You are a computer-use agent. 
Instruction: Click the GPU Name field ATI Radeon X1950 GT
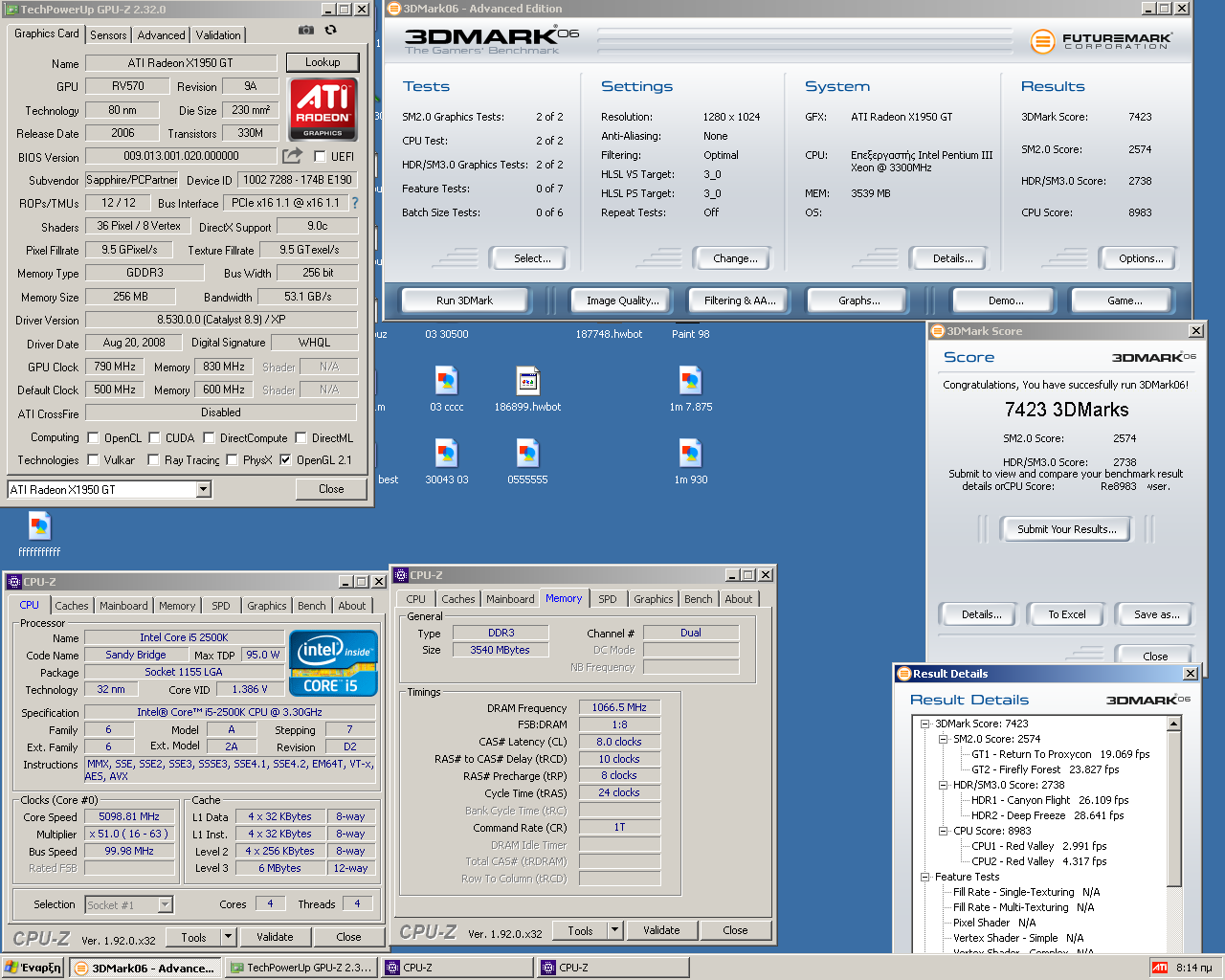pos(181,63)
